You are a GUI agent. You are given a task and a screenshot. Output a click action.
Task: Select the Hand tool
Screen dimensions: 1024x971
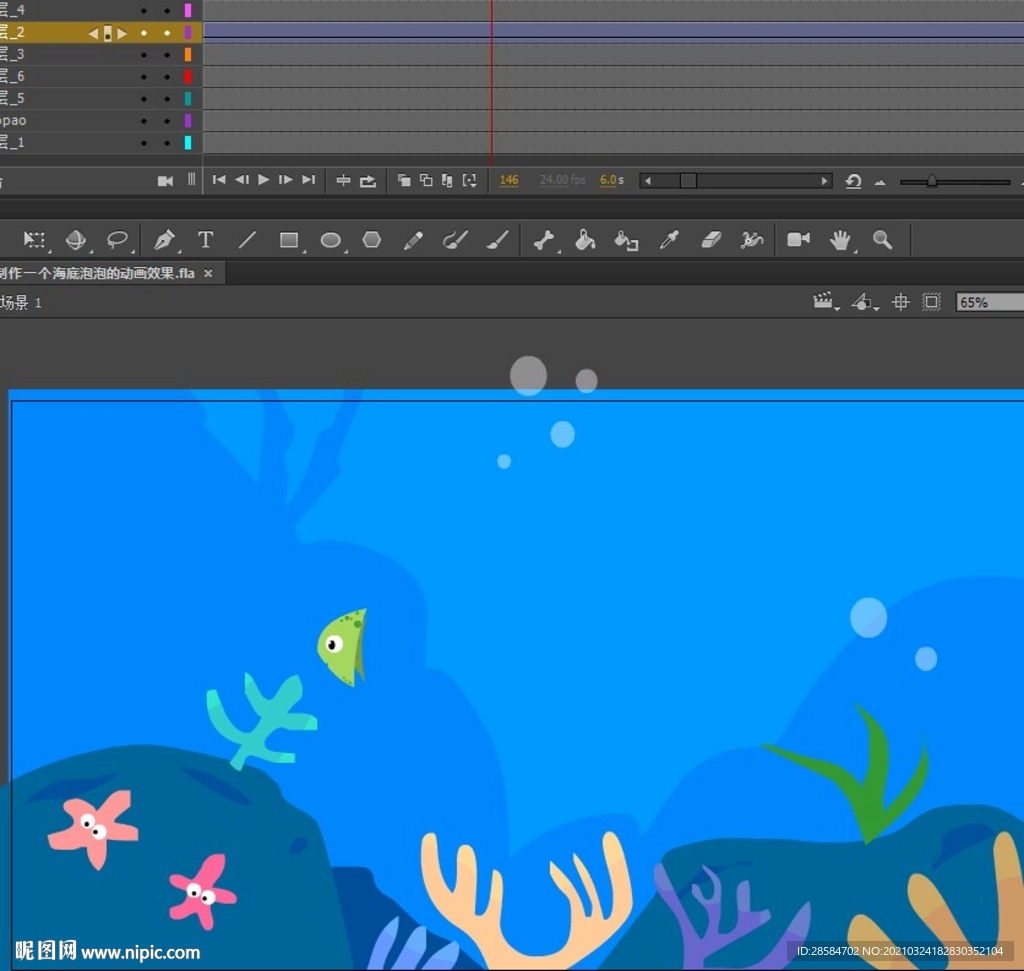point(840,240)
